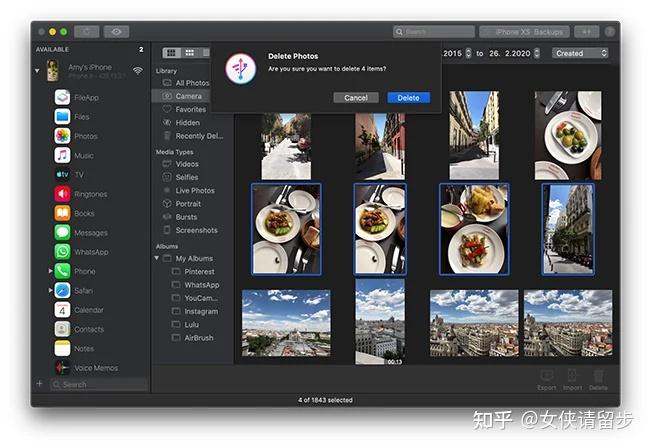This screenshot has height=448, width=651.
Task: Open FileApp in the sidebar
Action: click(77, 98)
